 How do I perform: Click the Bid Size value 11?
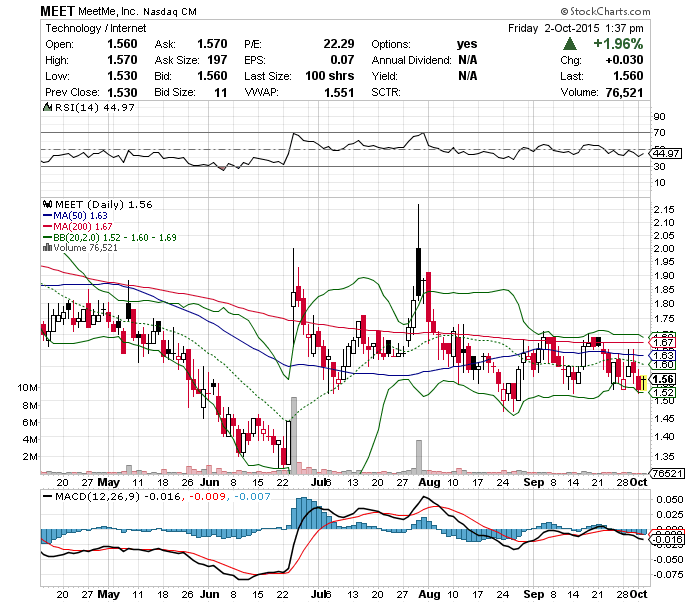(x=221, y=92)
